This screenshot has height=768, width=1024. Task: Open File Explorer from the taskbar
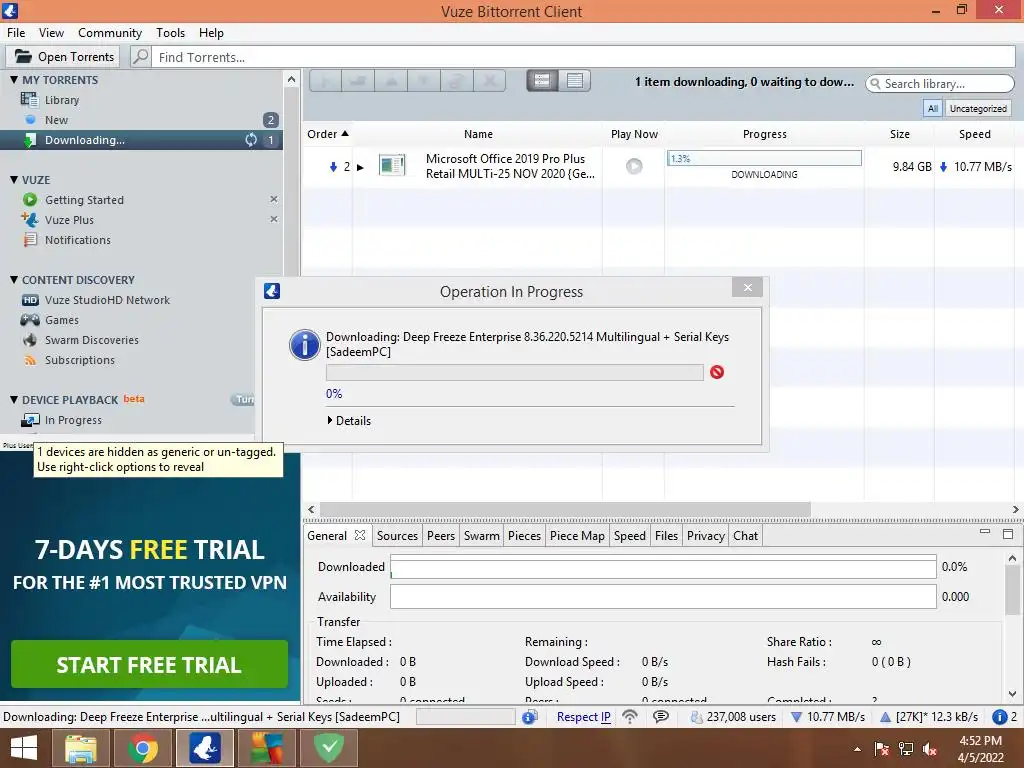[x=80, y=747]
